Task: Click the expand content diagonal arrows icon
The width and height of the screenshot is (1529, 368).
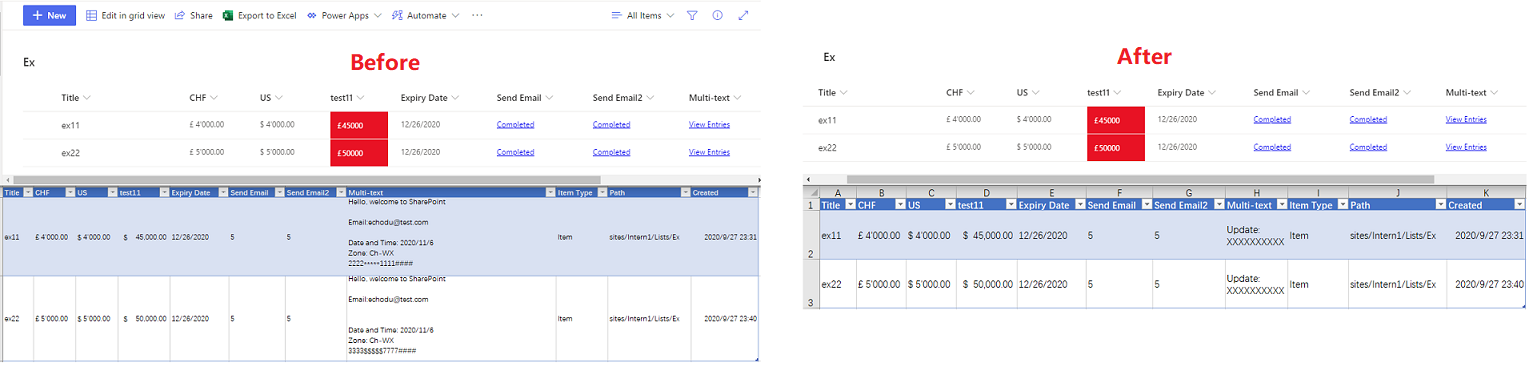Action: (x=743, y=16)
